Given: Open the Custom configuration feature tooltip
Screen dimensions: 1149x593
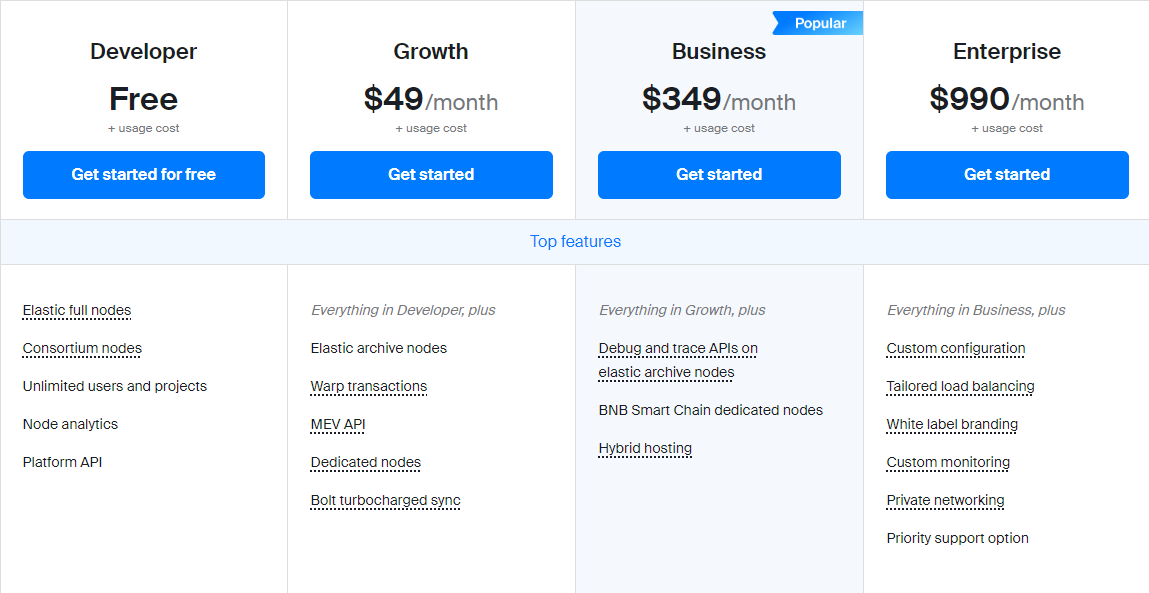Looking at the screenshot, I should (956, 348).
